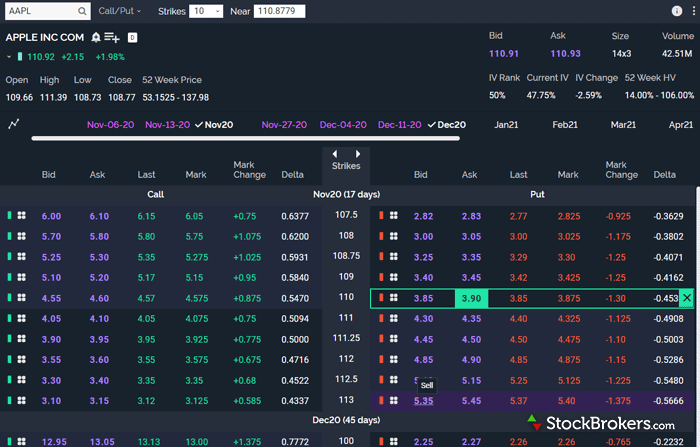
Task: Click the 5.35 bid on 113 put
Action: click(424, 400)
